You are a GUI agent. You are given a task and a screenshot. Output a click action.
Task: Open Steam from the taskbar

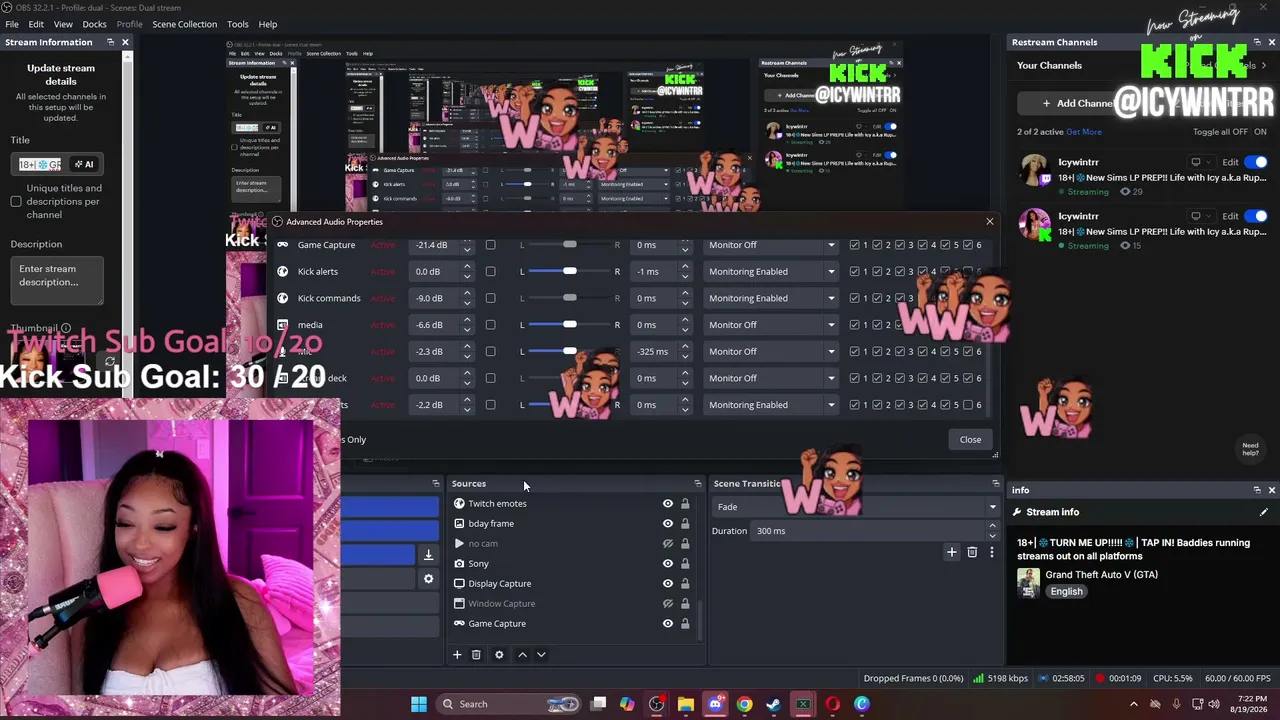773,704
